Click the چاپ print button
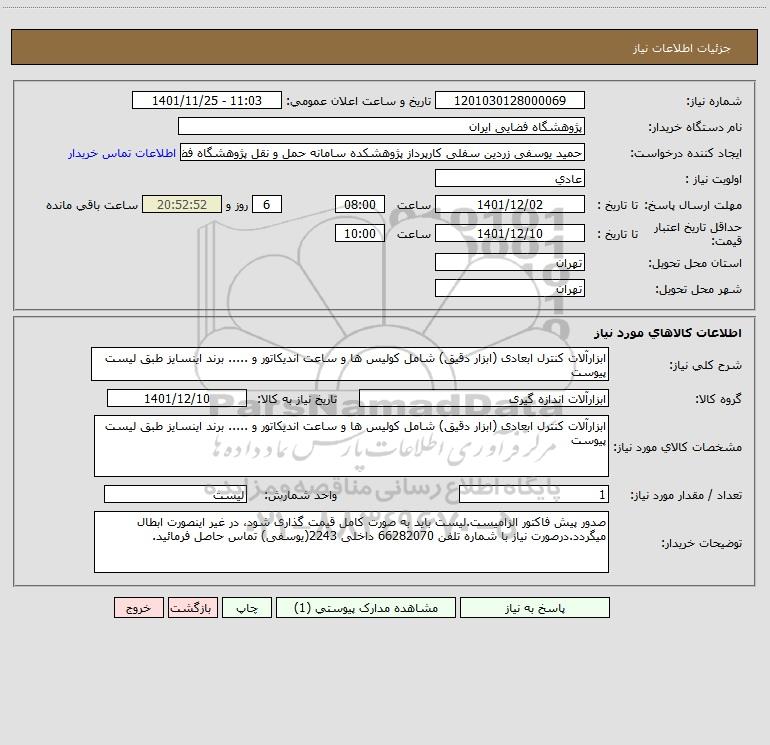 pos(247,607)
